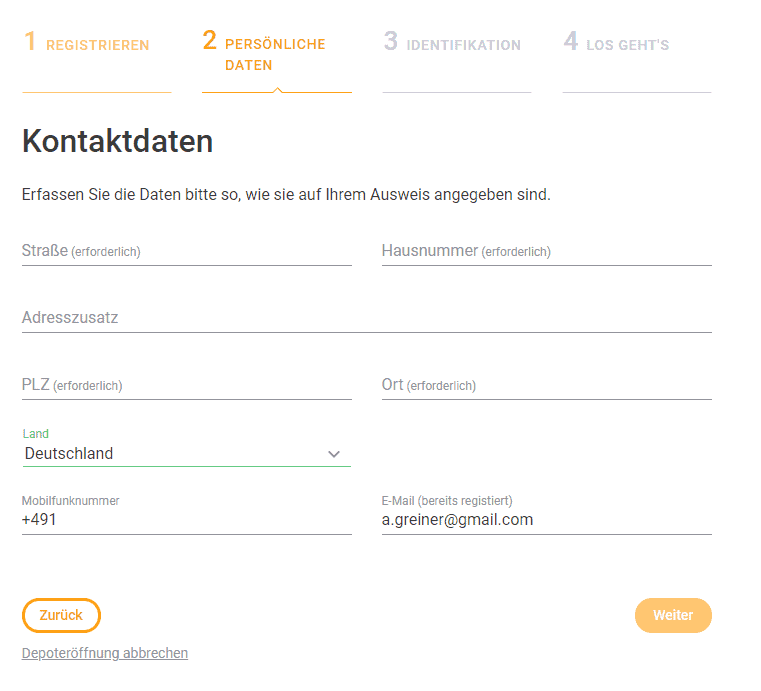This screenshot has height=691, width=761.
Task: Click the step number 1 icon
Action: tap(30, 41)
